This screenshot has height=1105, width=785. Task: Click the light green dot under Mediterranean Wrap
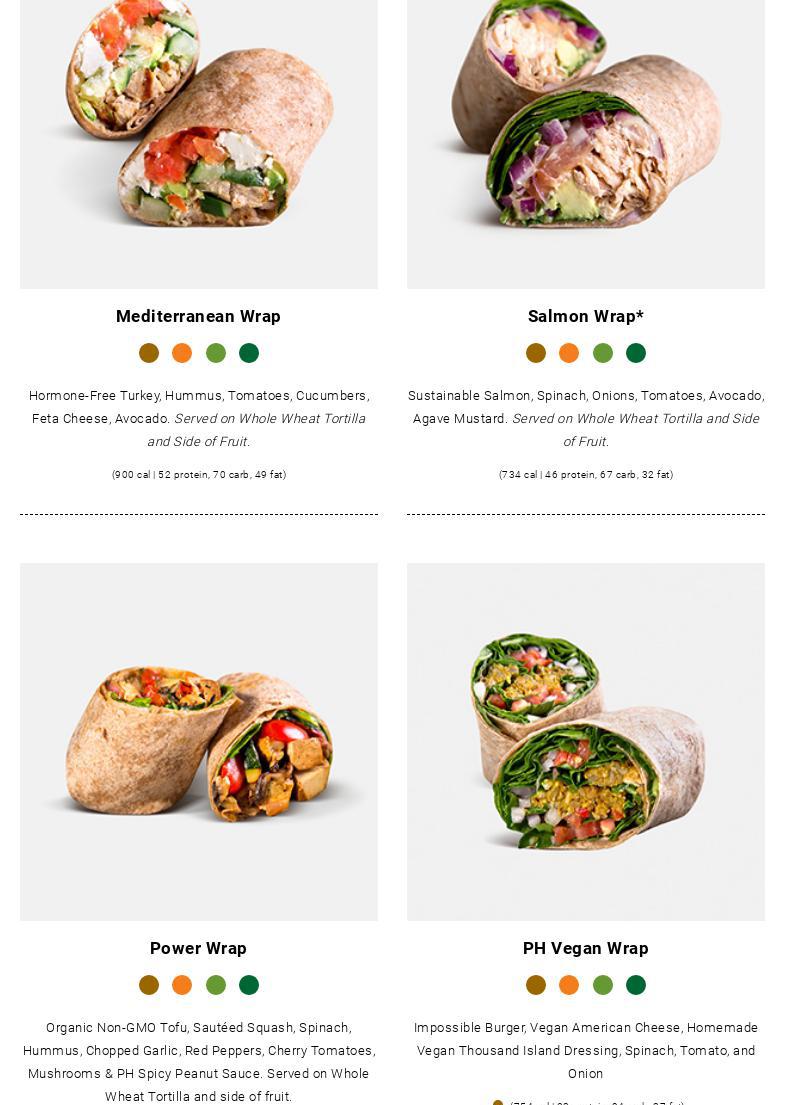216,353
